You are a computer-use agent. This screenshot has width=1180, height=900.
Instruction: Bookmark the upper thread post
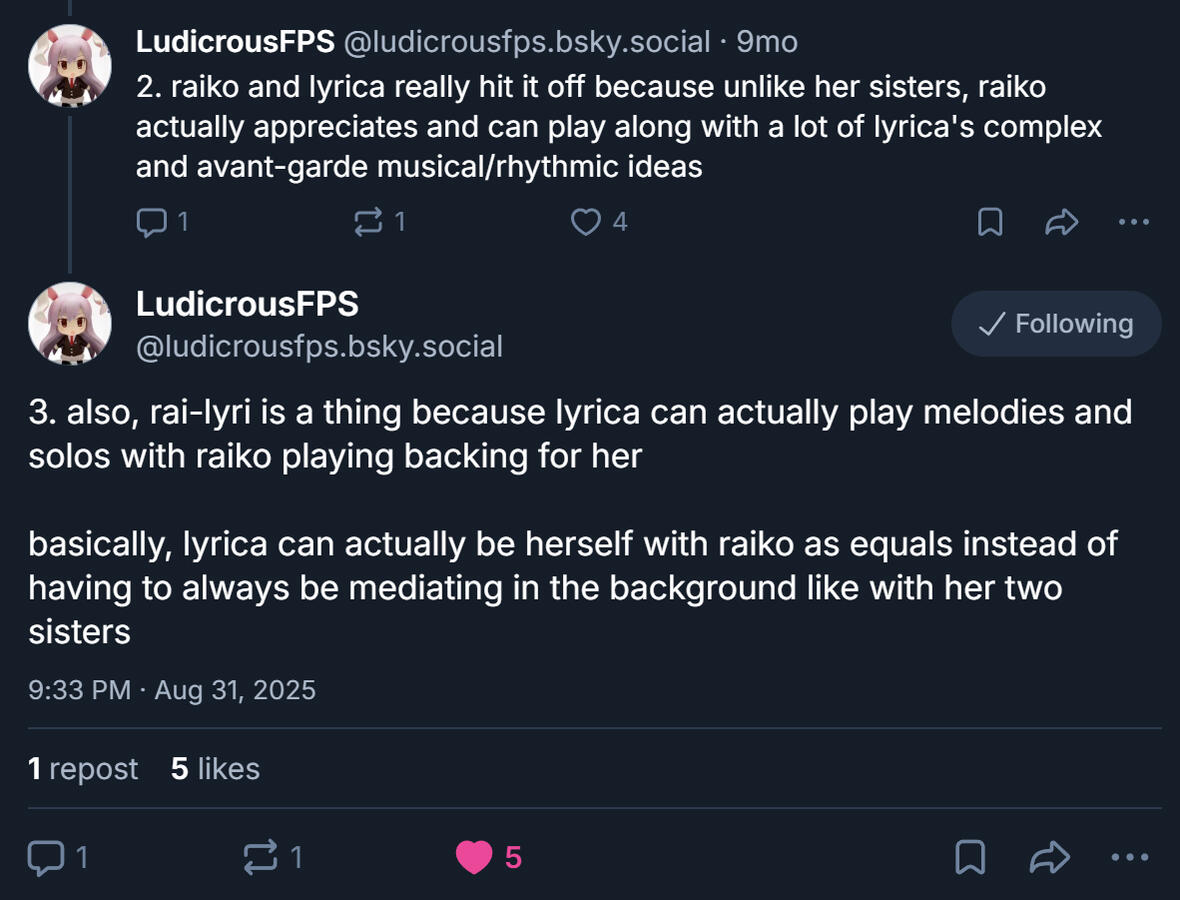point(990,222)
